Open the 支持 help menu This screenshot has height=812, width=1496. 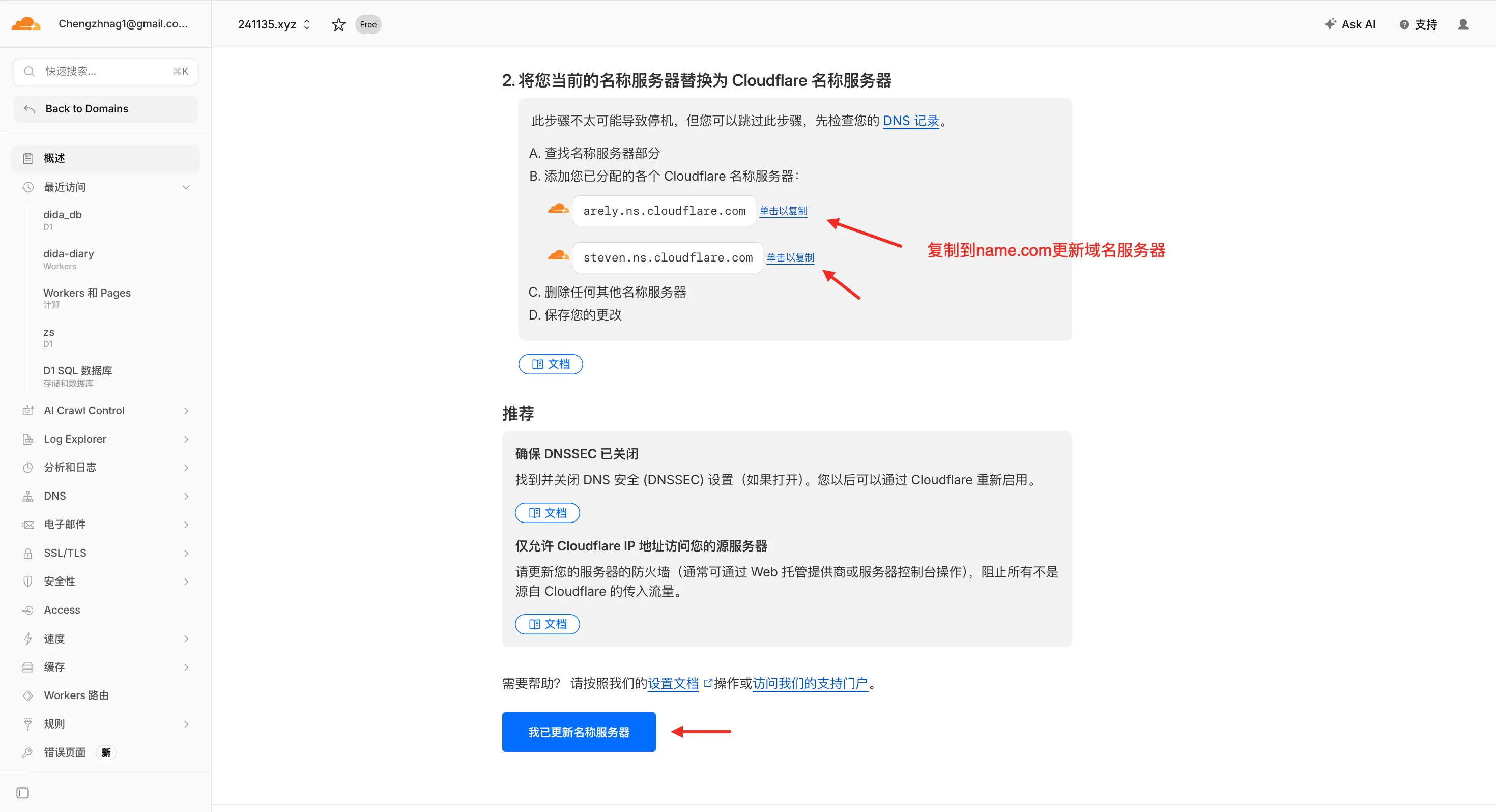[x=1418, y=24]
